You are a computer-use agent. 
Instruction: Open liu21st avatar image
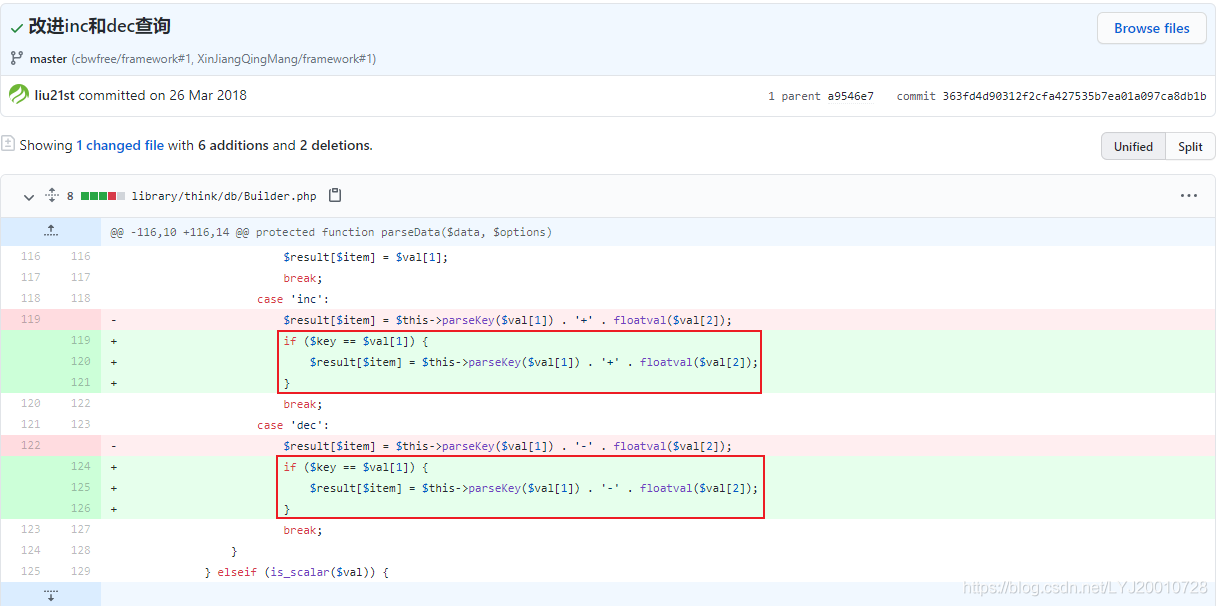(x=19, y=95)
